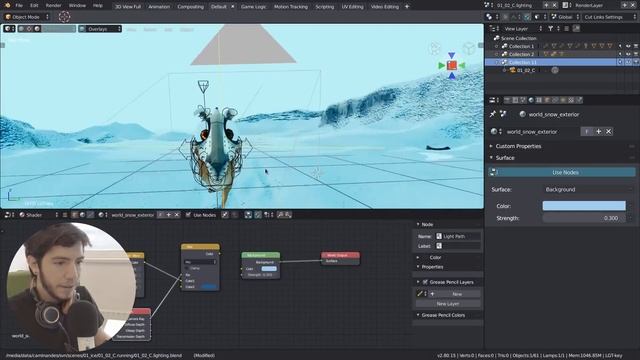Select Collection 1 in the outliner

[521, 46]
